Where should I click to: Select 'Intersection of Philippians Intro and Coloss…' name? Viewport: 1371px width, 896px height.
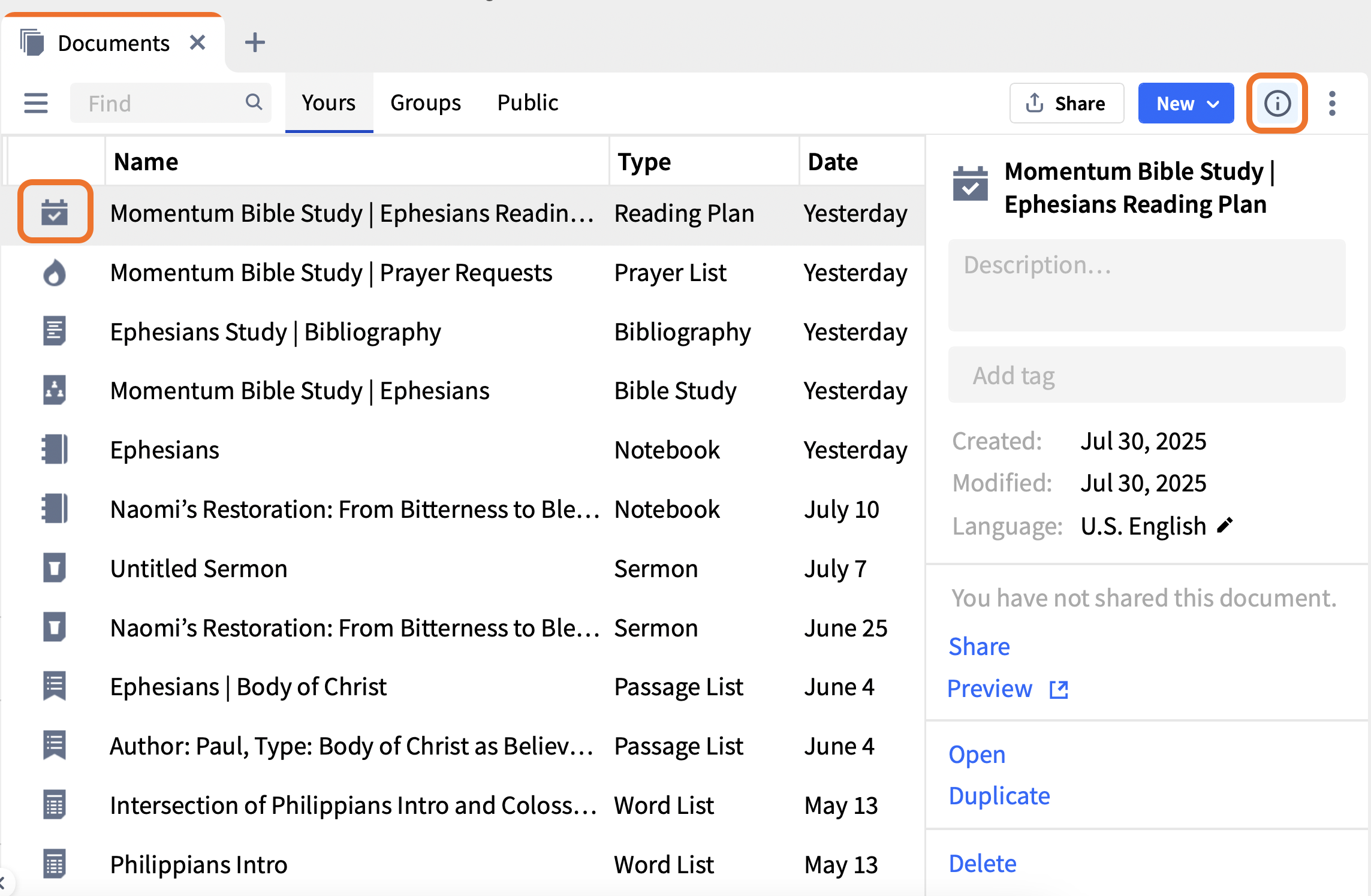point(354,806)
